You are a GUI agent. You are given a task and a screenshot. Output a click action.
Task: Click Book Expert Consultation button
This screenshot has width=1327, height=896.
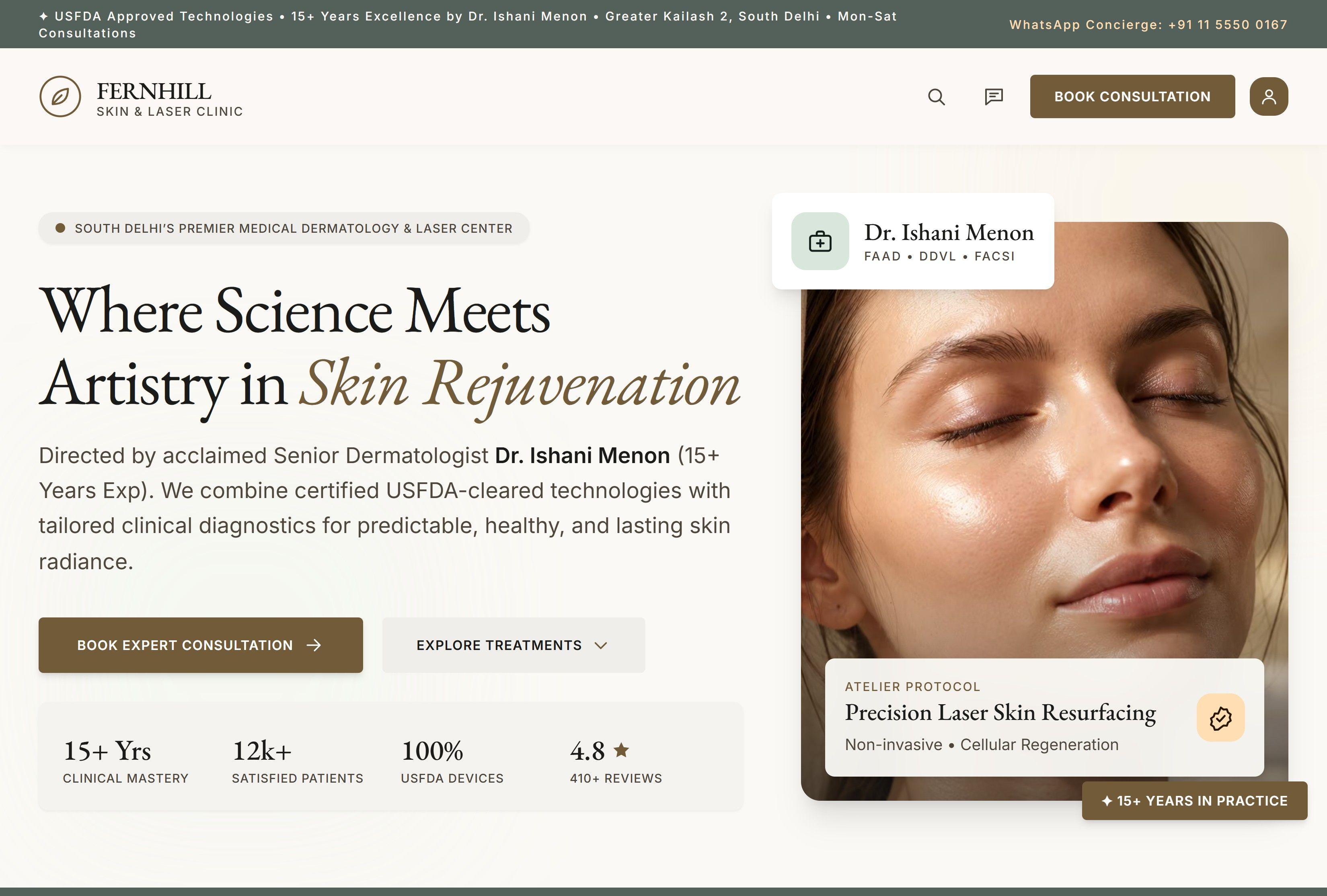[x=200, y=645]
